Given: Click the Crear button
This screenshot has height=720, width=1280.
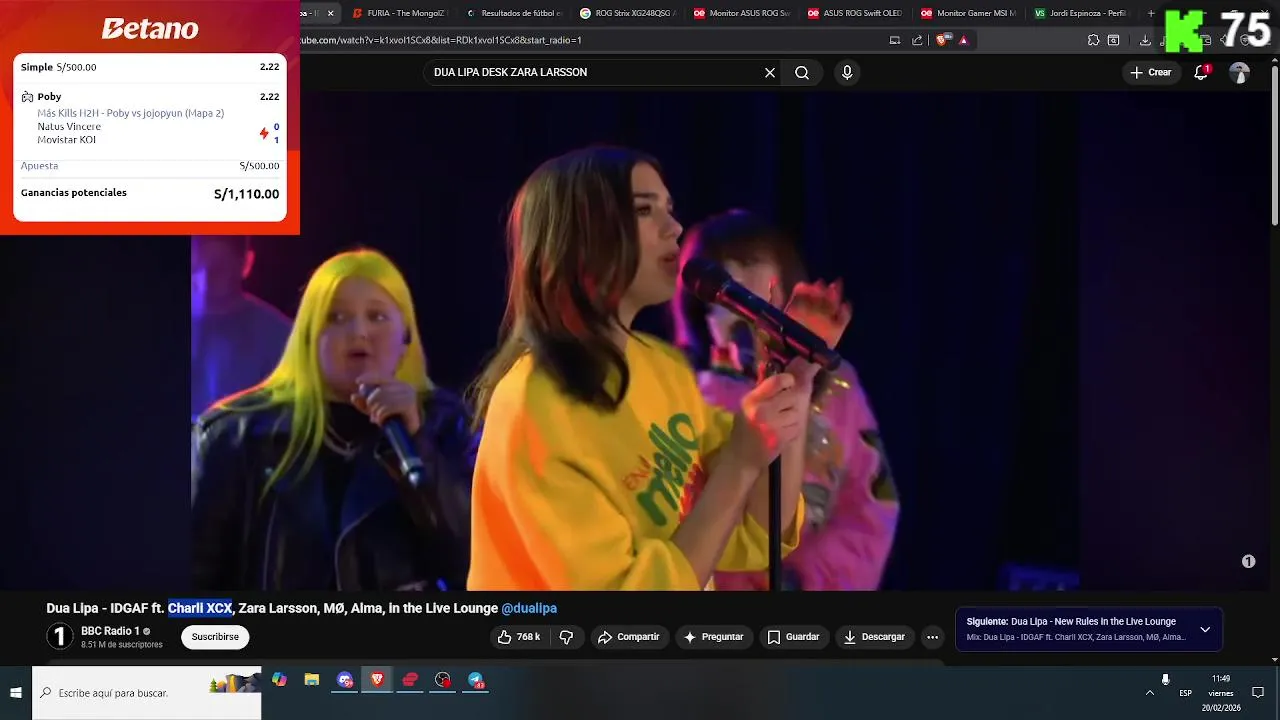Looking at the screenshot, I should point(1150,72).
